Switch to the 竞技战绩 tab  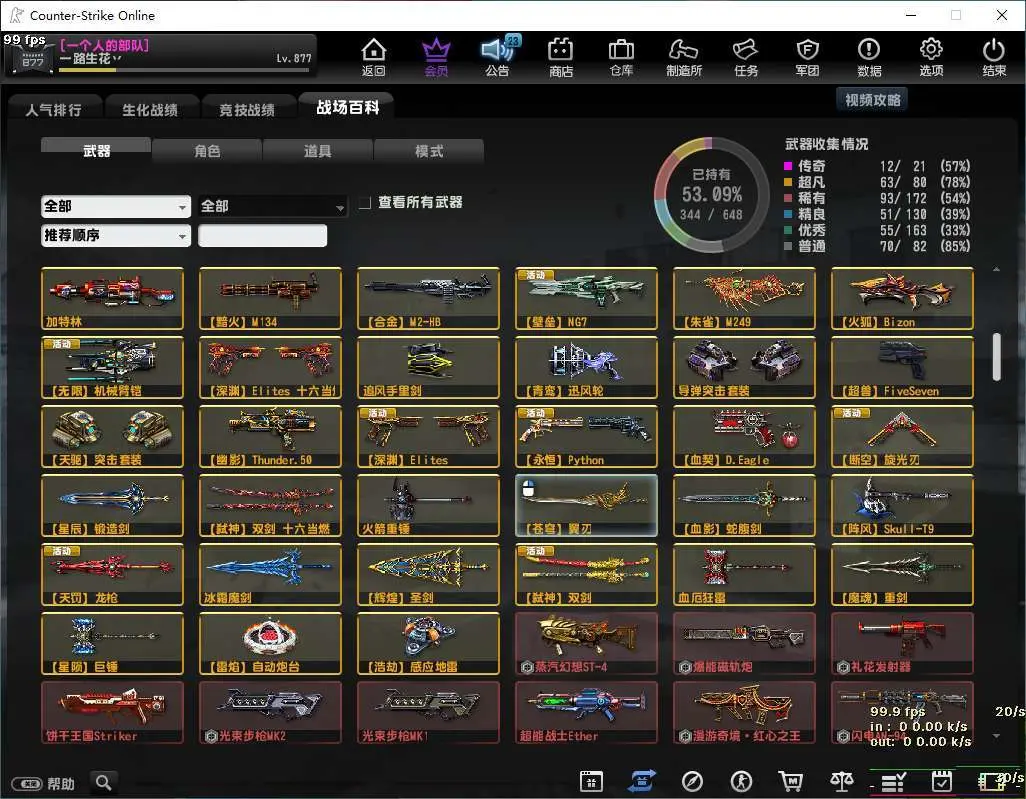click(247, 109)
